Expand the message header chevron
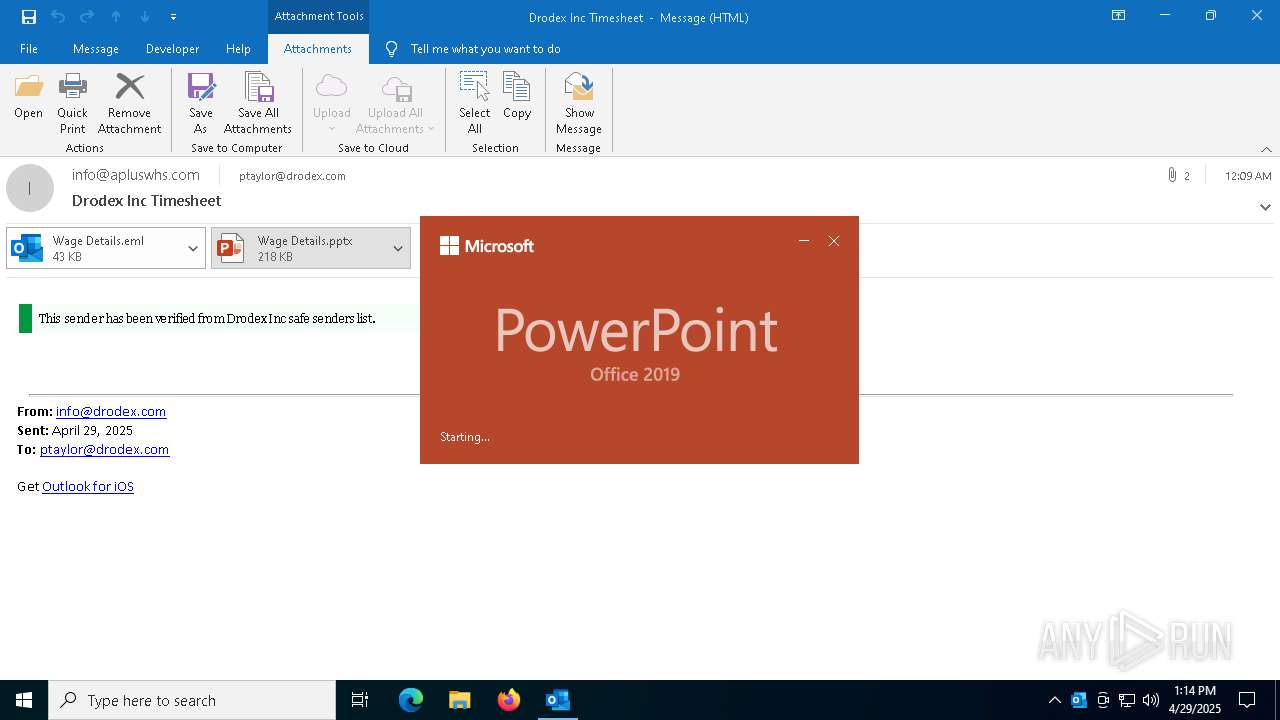The width and height of the screenshot is (1280, 720). coord(1265,207)
